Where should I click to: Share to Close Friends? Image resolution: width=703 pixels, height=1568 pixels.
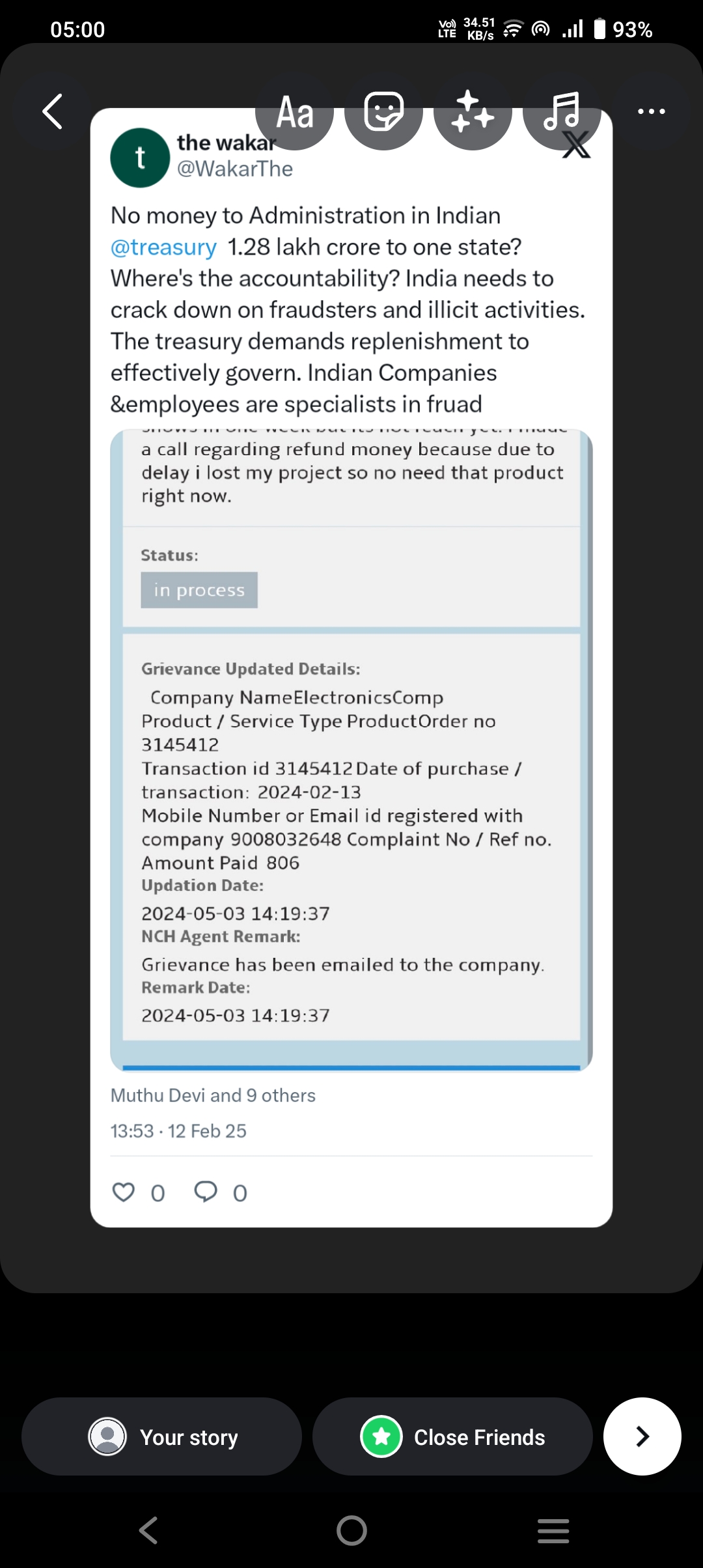point(452,1436)
